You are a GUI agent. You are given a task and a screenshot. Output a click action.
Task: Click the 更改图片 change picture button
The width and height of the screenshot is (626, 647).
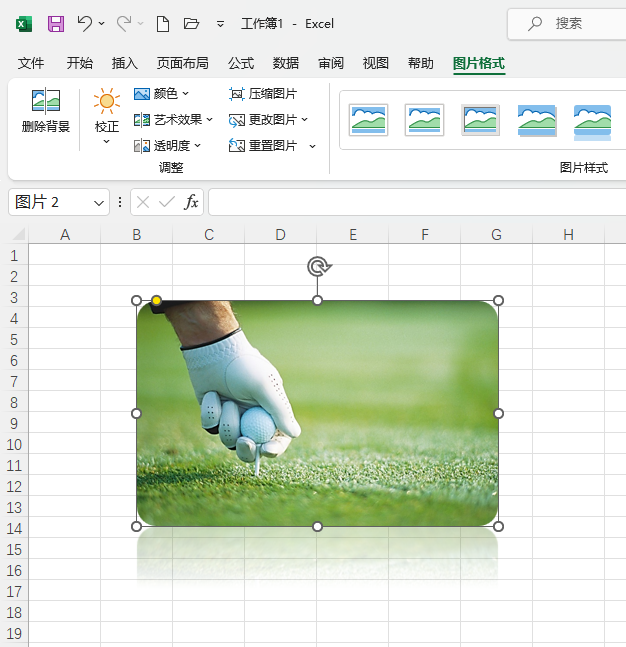click(x=262, y=120)
